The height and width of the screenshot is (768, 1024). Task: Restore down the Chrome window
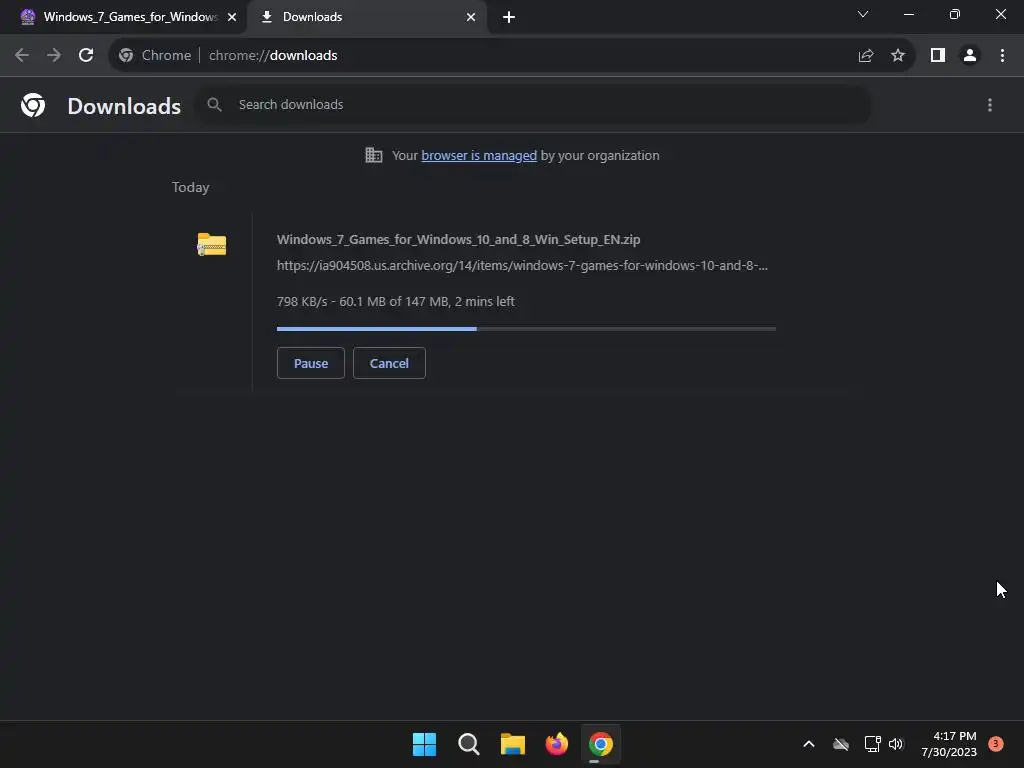(x=955, y=14)
